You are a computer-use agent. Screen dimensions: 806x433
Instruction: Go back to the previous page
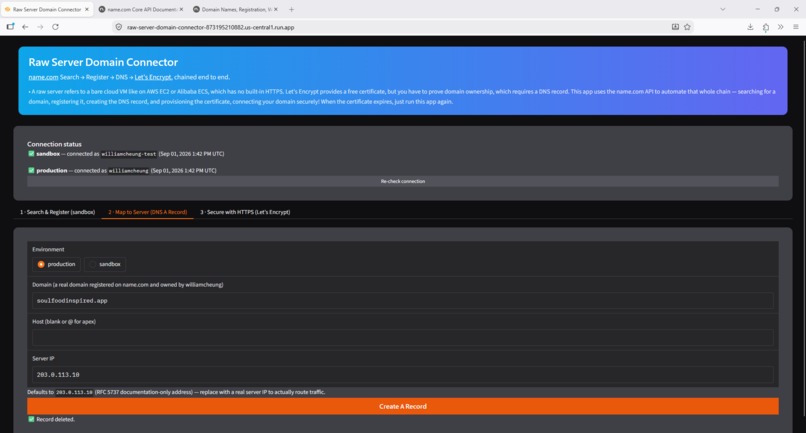point(25,27)
